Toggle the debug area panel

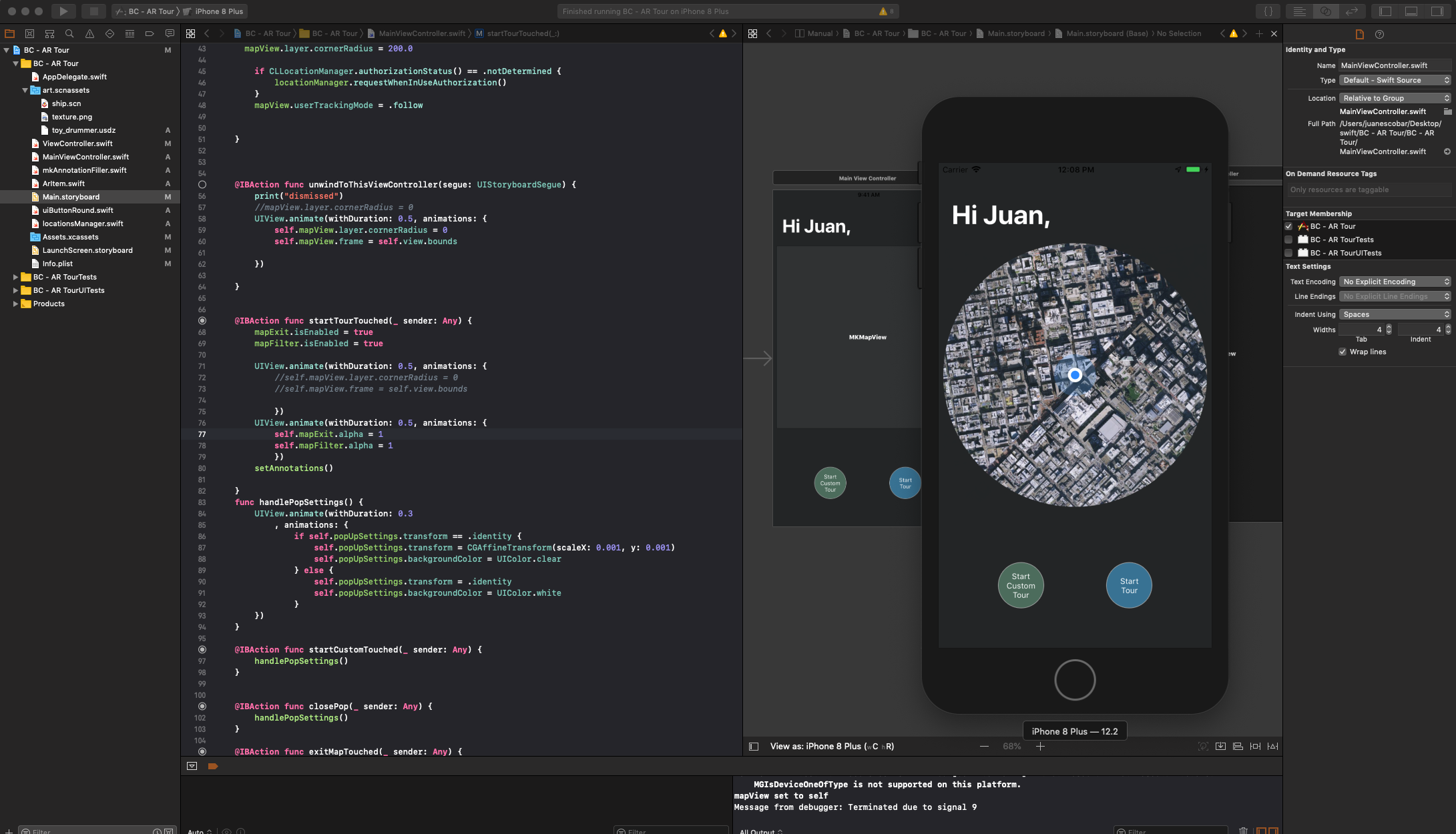(x=1411, y=11)
